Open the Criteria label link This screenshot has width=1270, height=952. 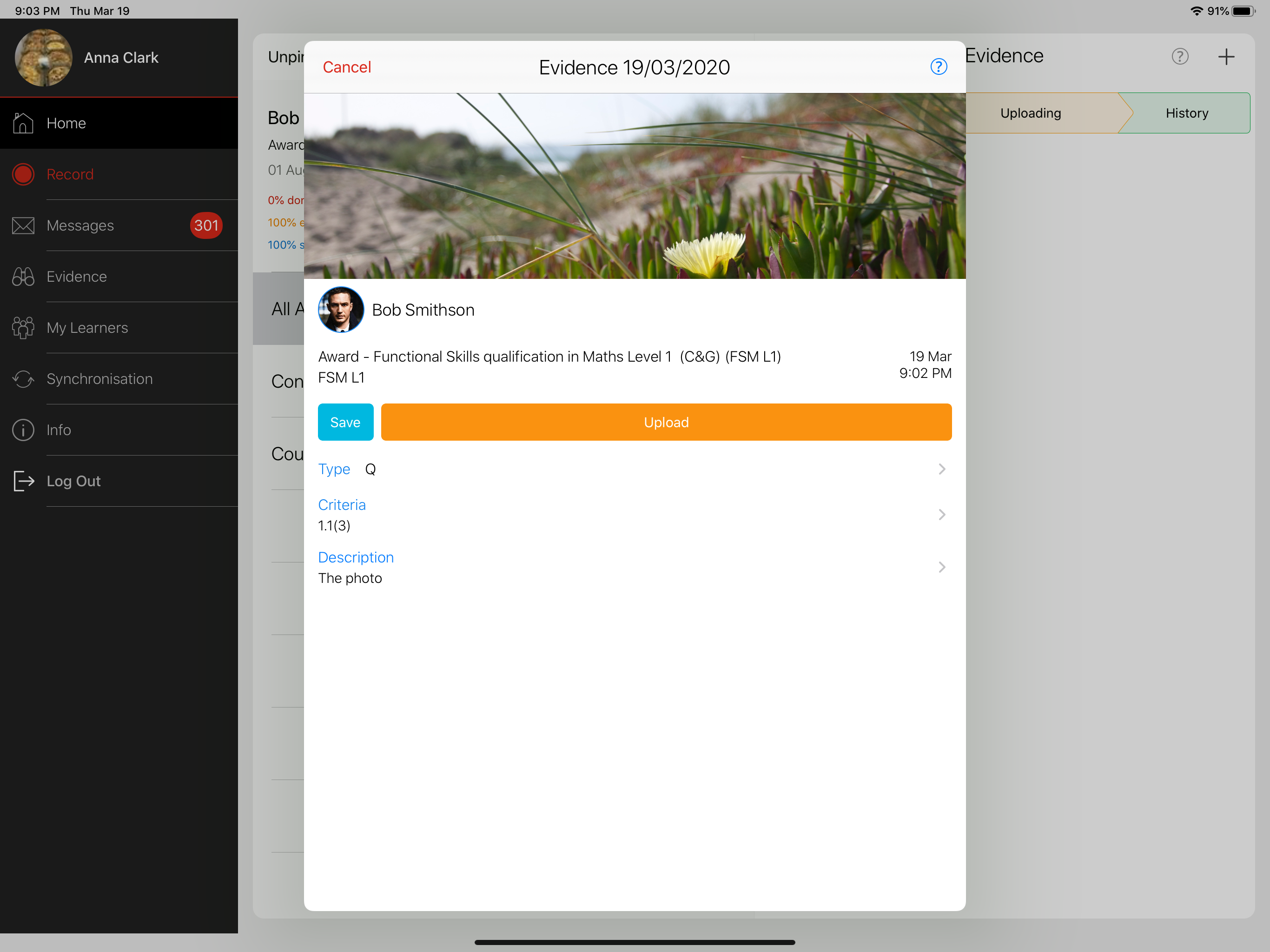click(x=342, y=505)
